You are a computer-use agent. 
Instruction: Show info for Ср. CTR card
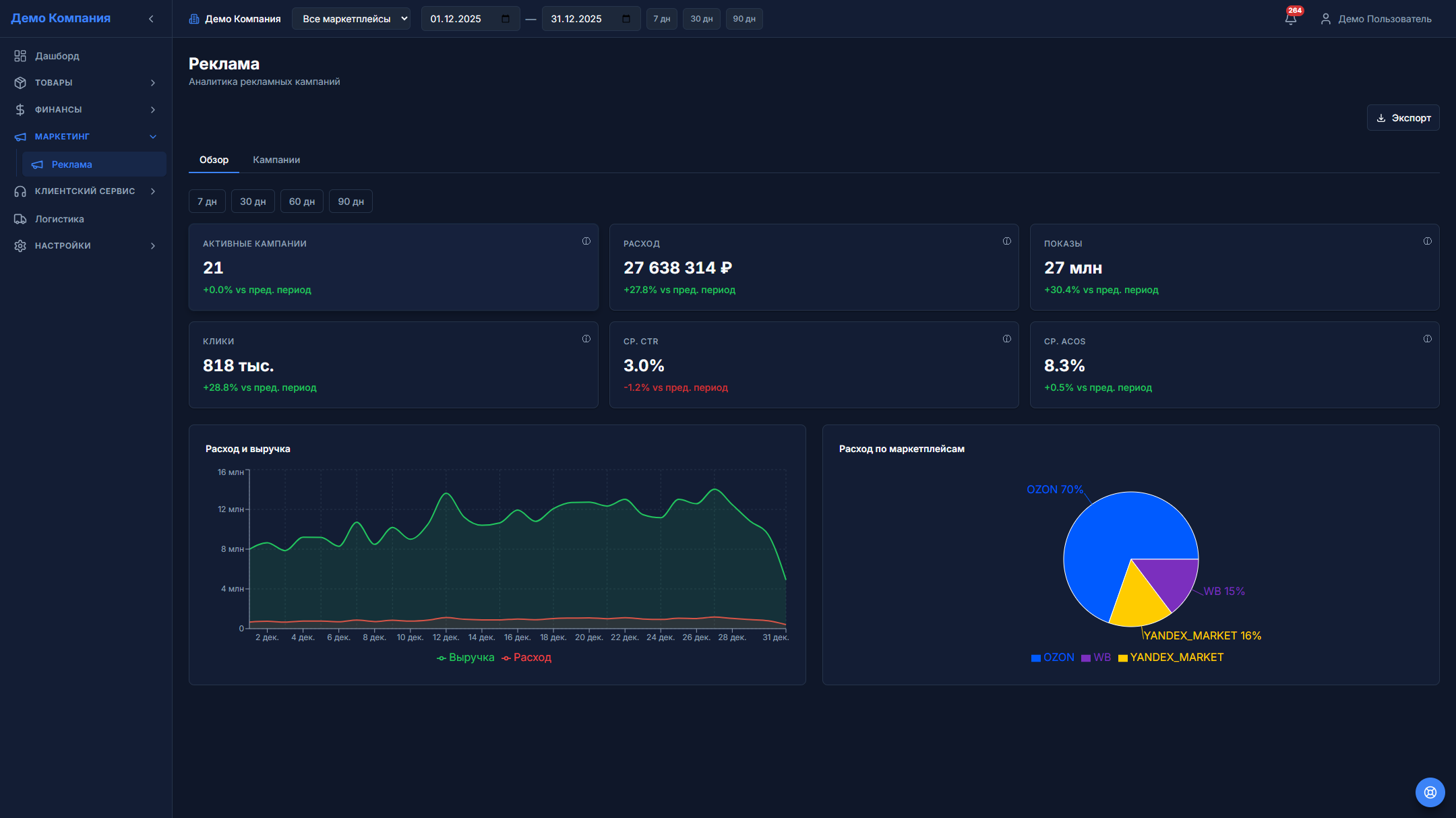click(1007, 339)
